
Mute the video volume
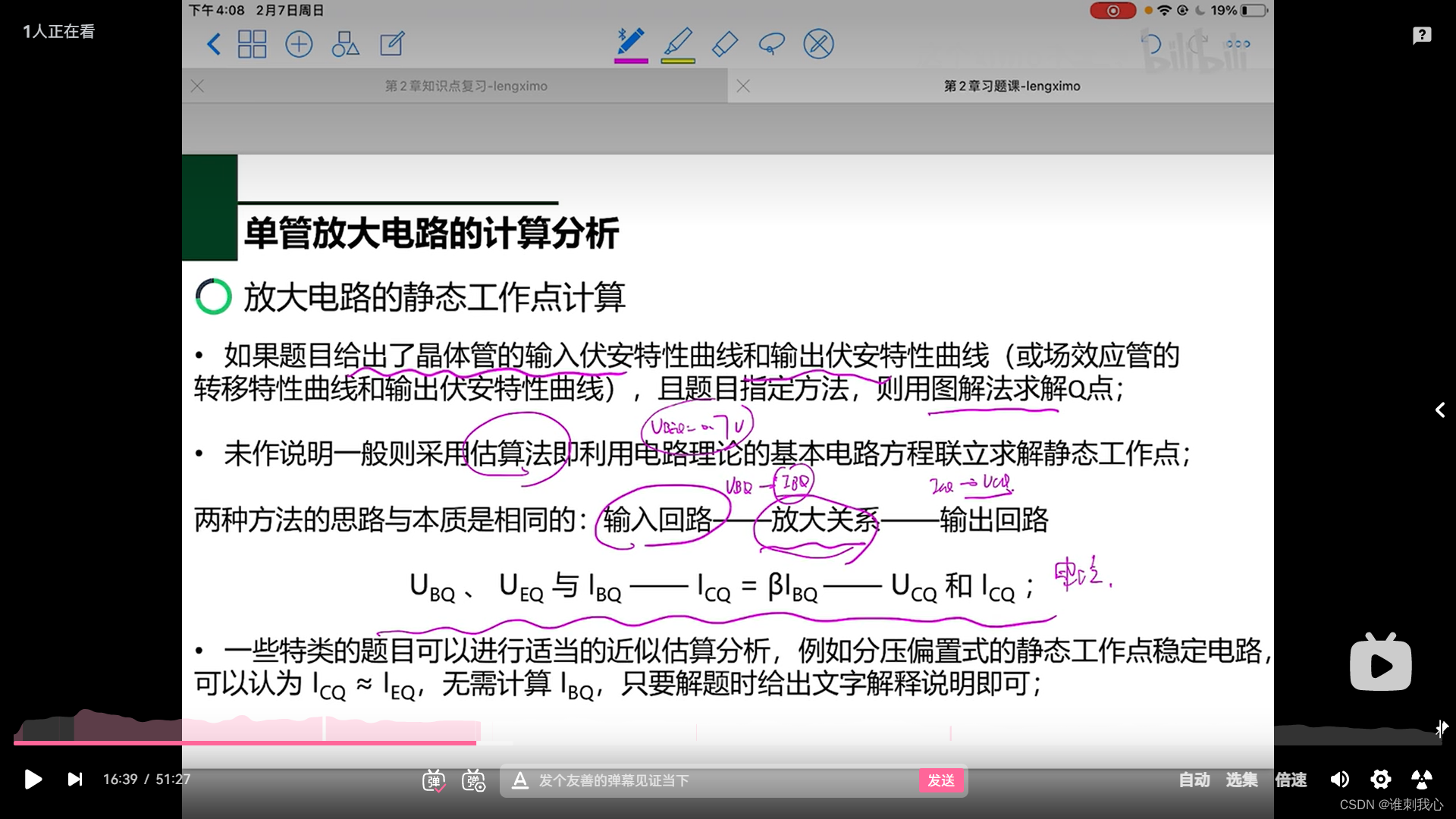[x=1340, y=780]
